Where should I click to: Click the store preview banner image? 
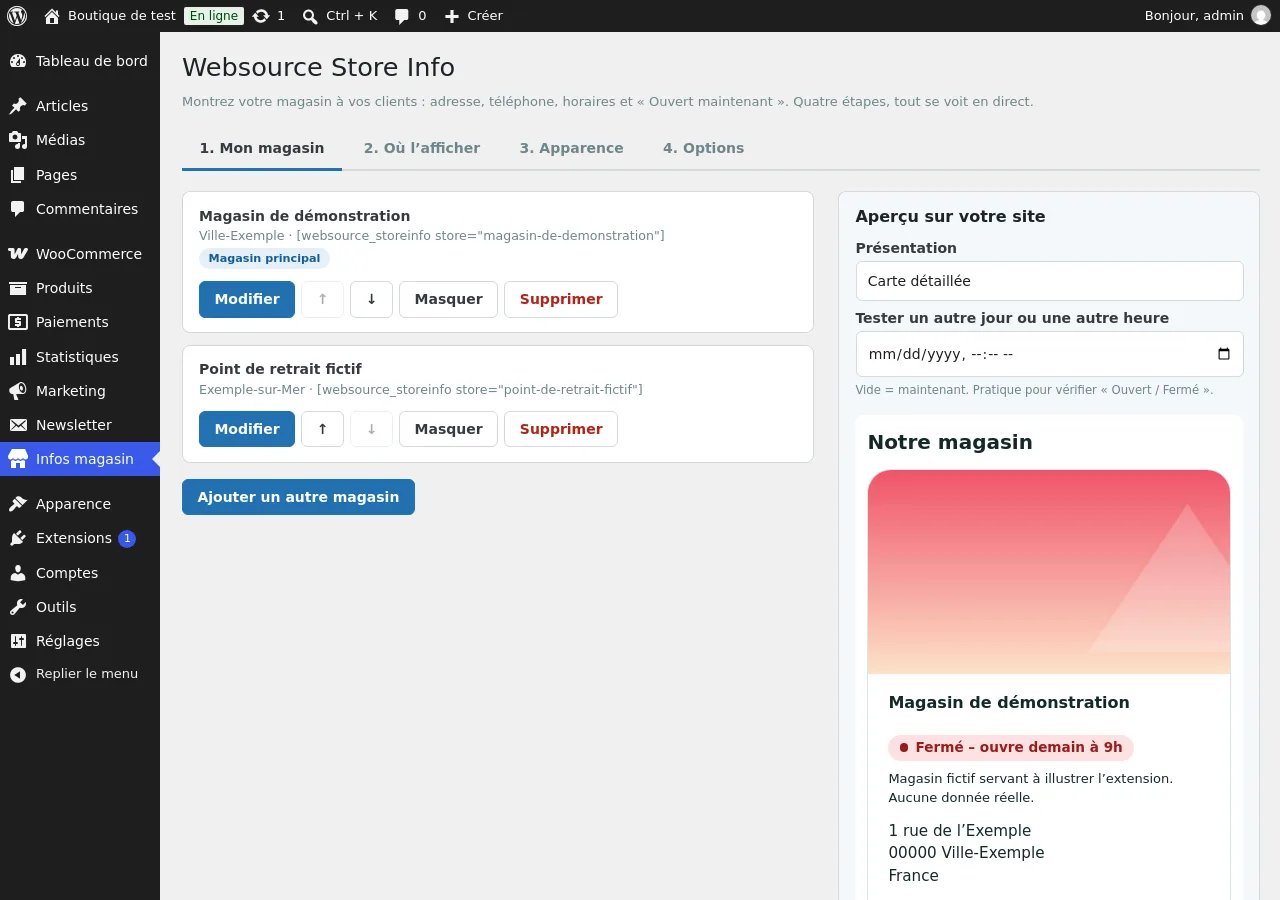click(x=1049, y=572)
